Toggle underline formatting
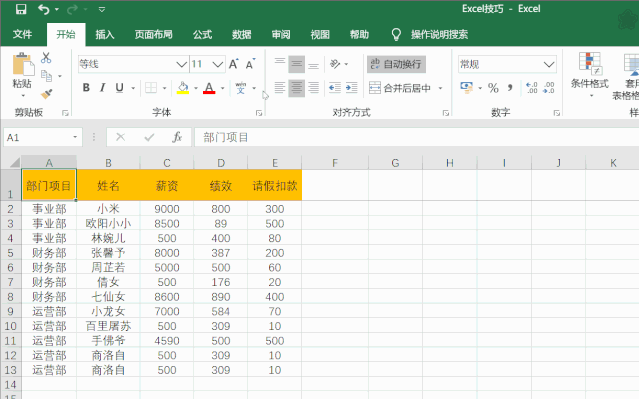 (119, 88)
